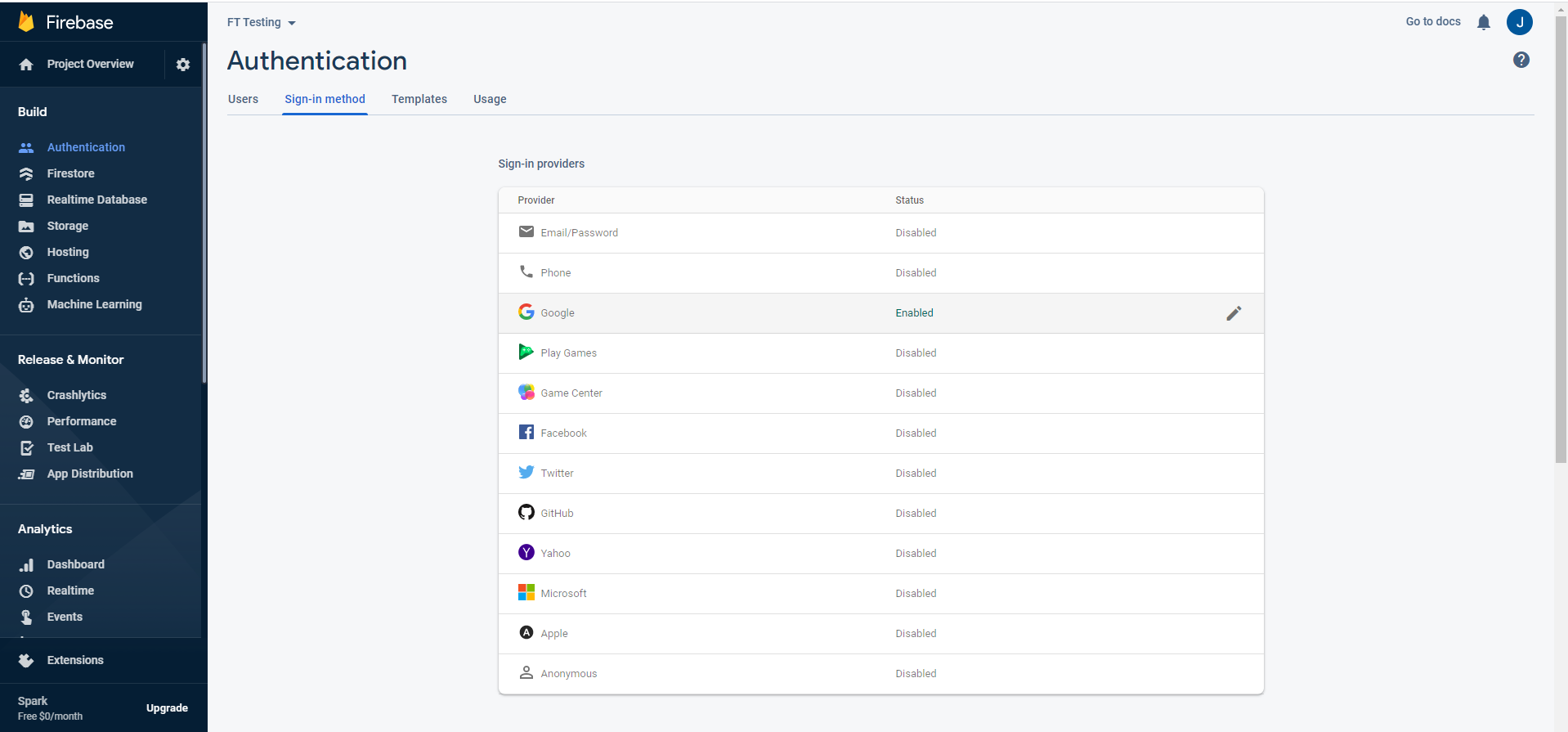This screenshot has width=1568, height=732.
Task: Open the Templates tab
Action: (x=419, y=99)
